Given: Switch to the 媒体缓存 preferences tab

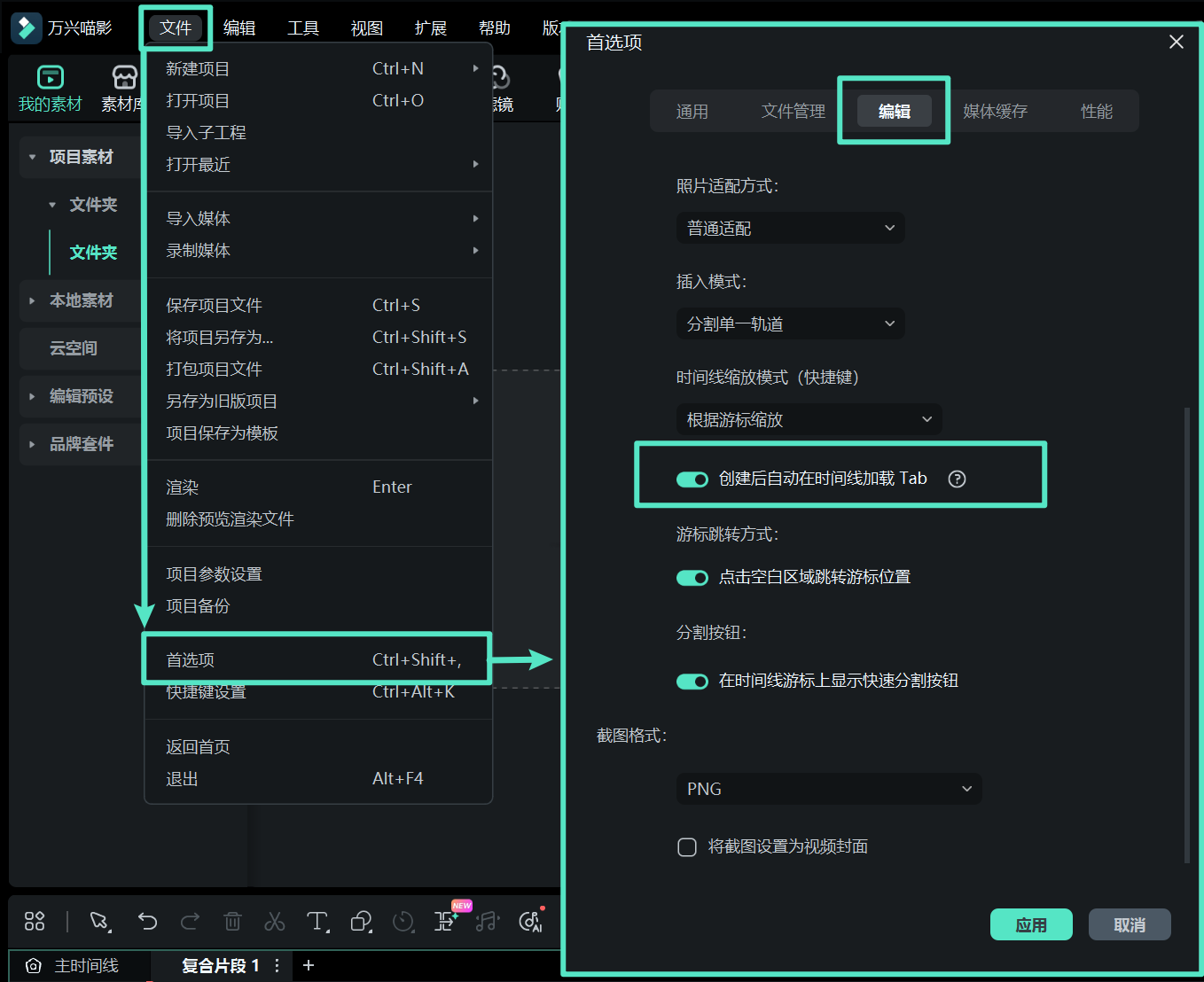Looking at the screenshot, I should pos(995,111).
